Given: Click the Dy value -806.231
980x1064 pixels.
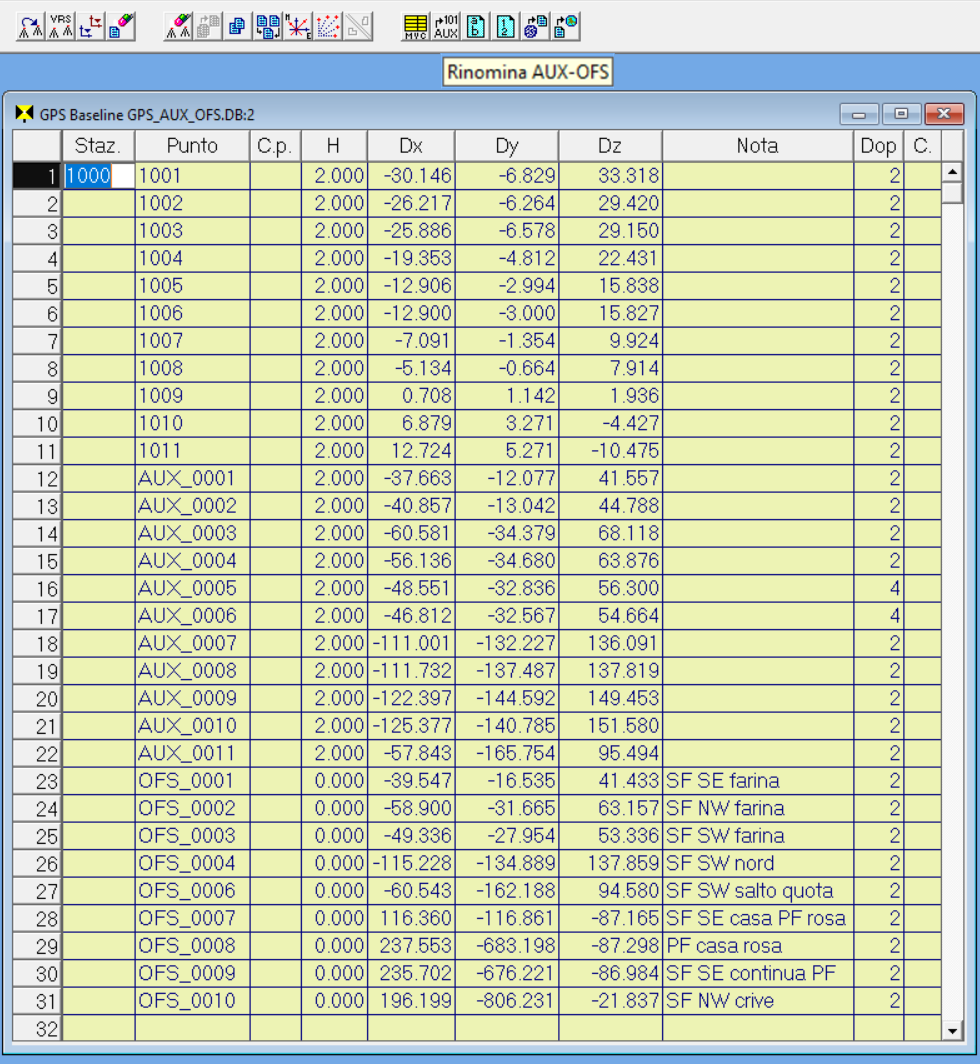Looking at the screenshot, I should [x=507, y=1001].
